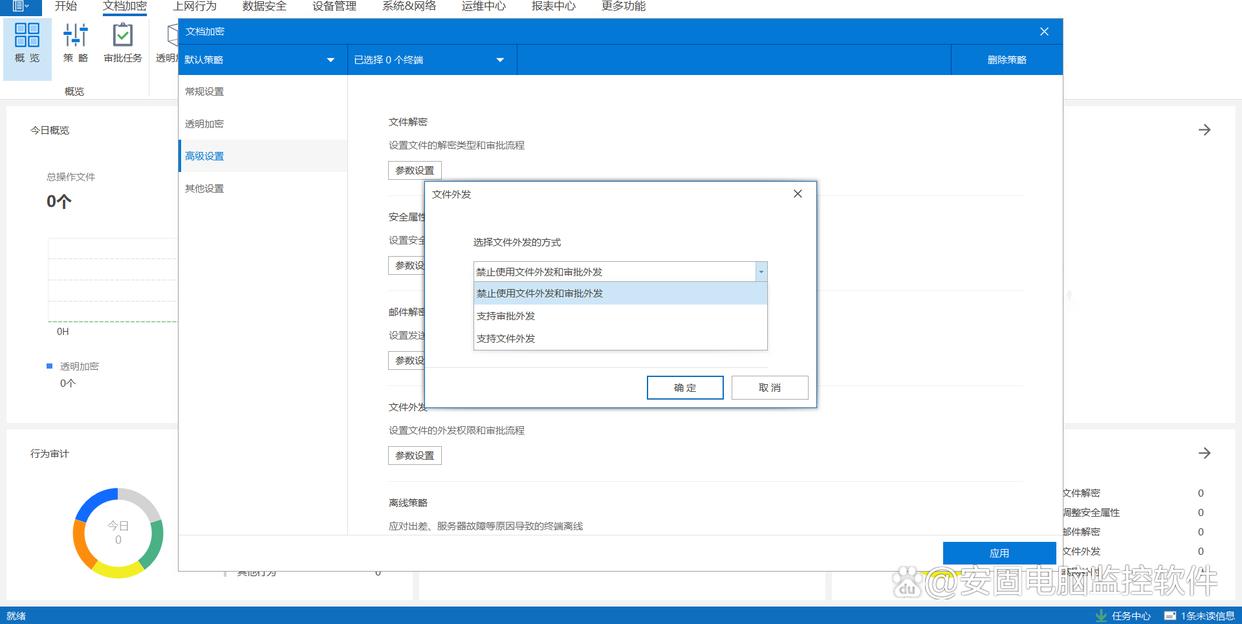Click the arrow icon in 今日概览 panel
The height and width of the screenshot is (624, 1242).
coord(1204,130)
